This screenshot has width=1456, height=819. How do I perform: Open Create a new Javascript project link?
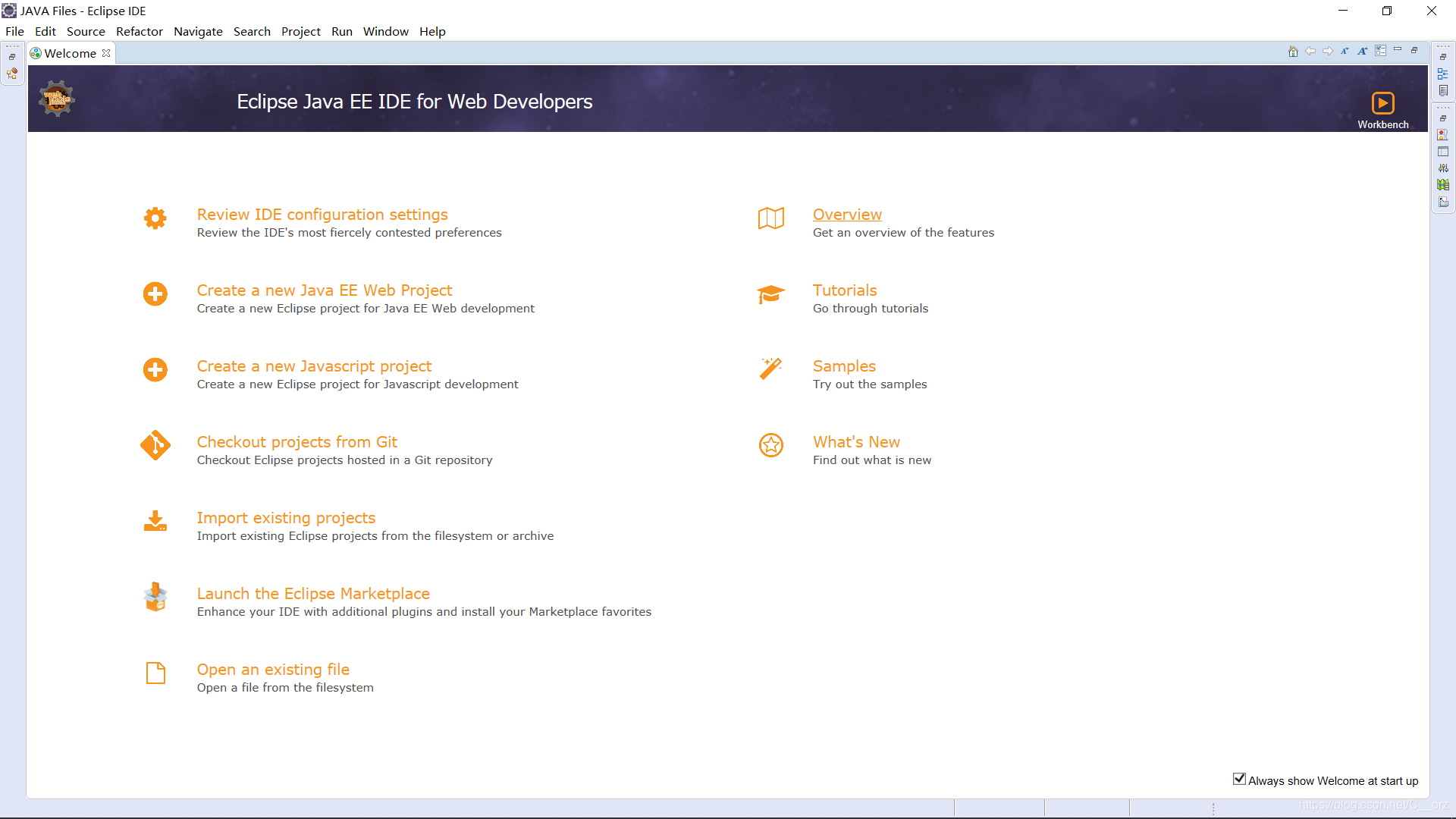tap(314, 366)
